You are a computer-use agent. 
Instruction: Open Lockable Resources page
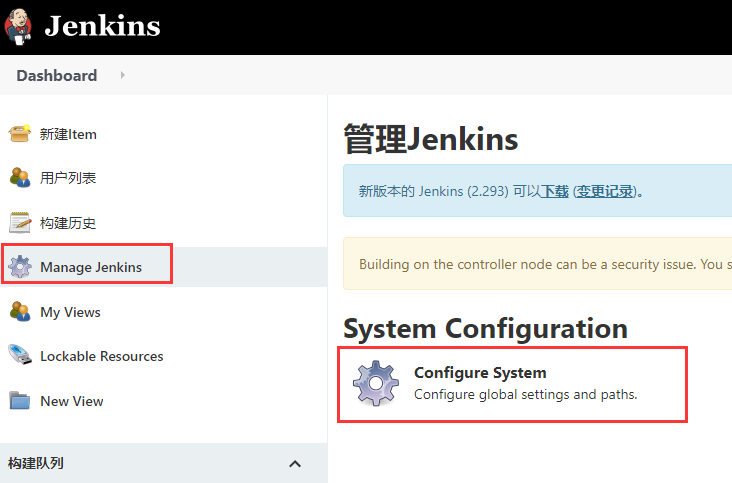tap(102, 357)
